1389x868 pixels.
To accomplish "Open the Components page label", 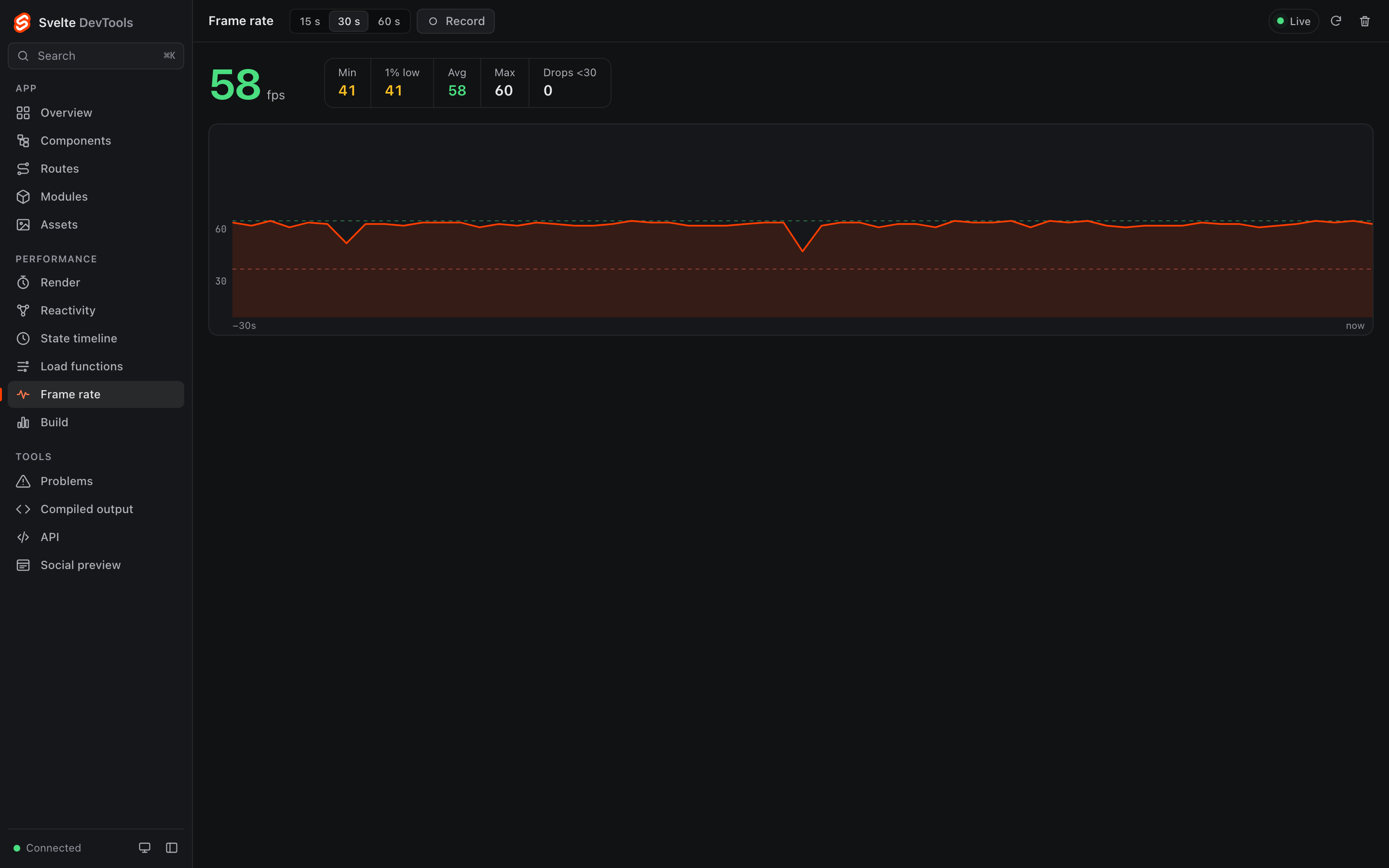I will click(76, 141).
